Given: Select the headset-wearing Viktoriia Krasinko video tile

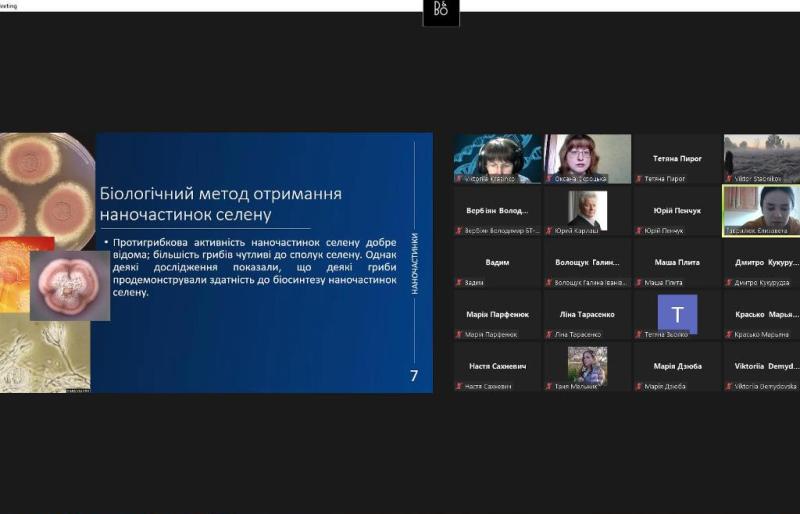Looking at the screenshot, I should pyautogui.click(x=497, y=159).
